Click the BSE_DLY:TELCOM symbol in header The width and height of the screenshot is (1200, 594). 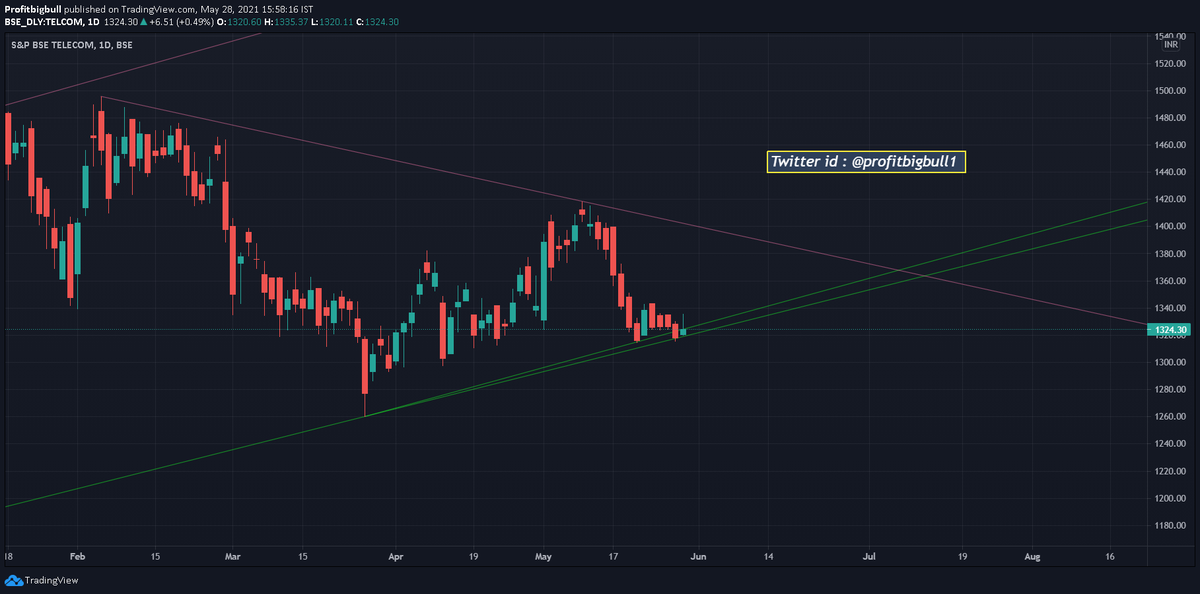click(44, 22)
